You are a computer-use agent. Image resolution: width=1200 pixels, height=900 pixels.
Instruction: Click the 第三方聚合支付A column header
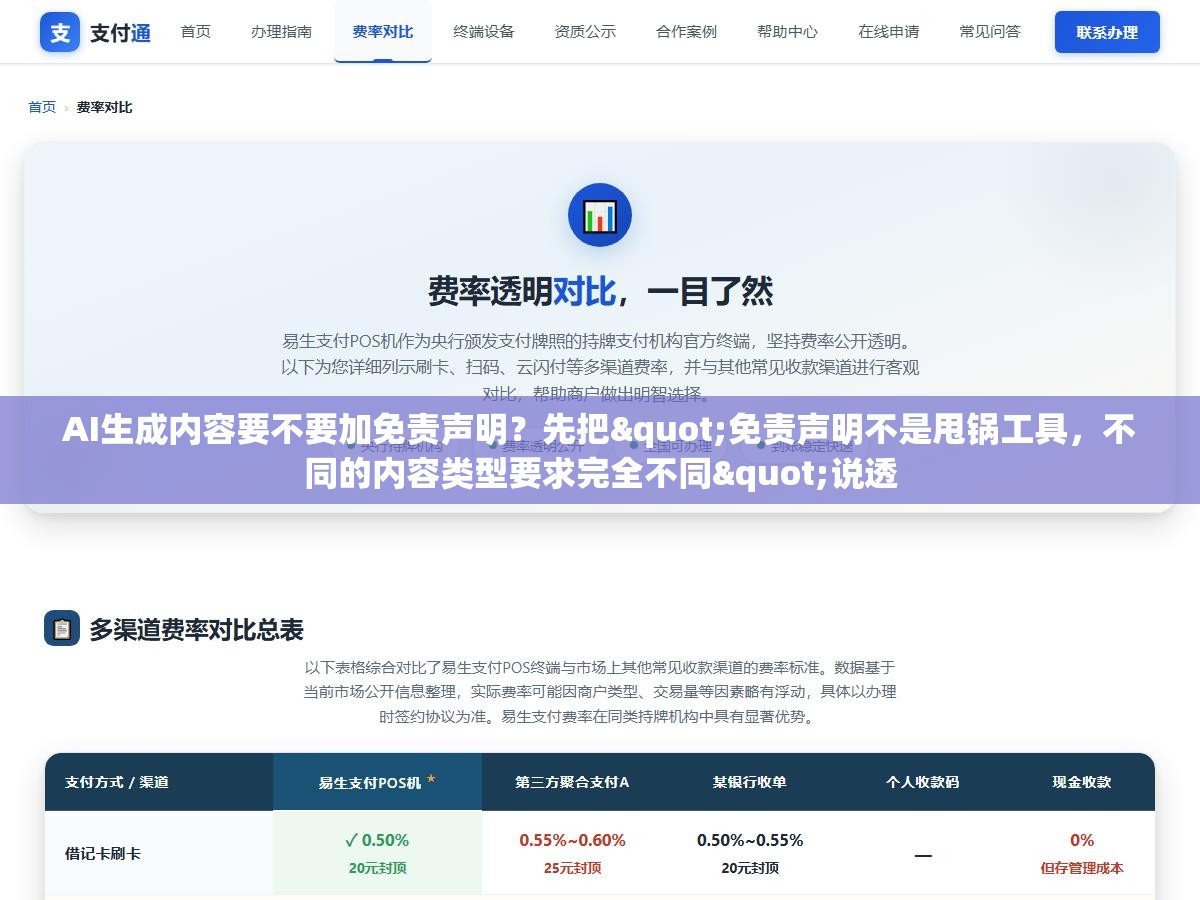(x=572, y=782)
